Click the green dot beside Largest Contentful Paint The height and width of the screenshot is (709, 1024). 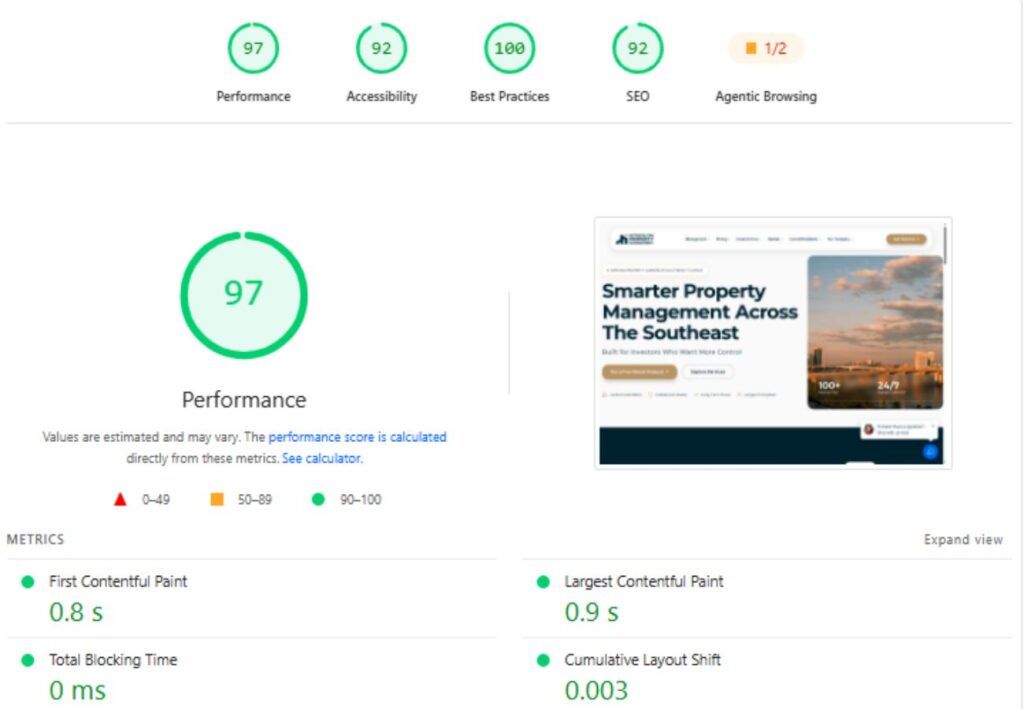click(x=543, y=582)
